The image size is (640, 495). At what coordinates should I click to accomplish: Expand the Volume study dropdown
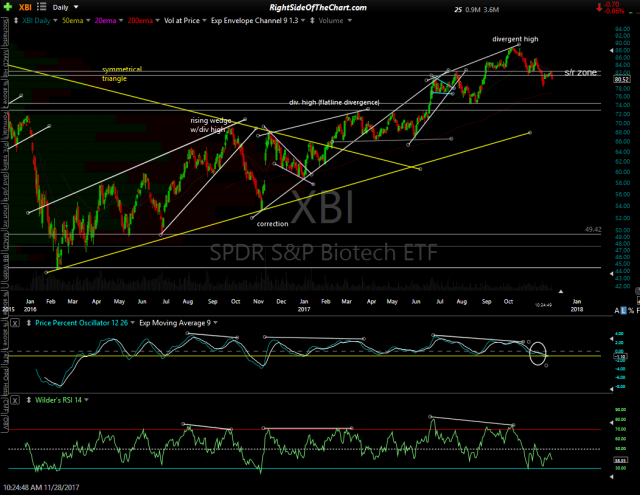click(x=349, y=20)
